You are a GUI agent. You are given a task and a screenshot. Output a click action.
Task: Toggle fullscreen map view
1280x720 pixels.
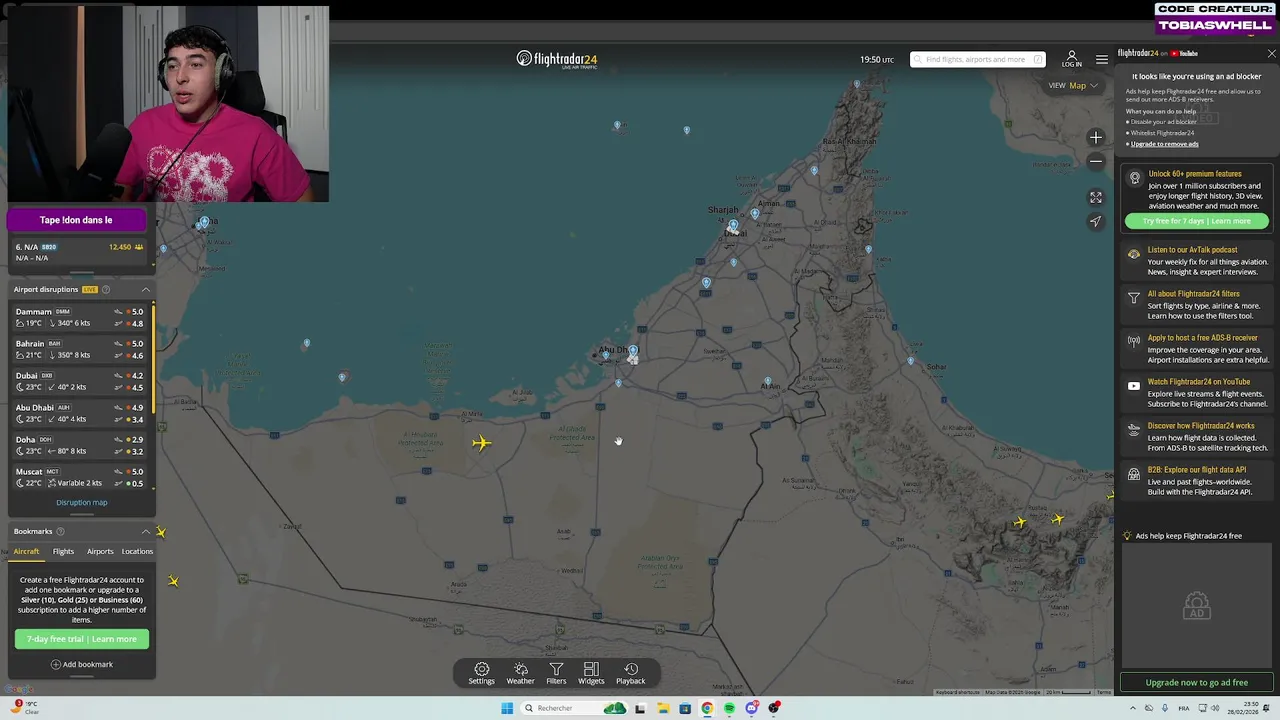point(1096,198)
